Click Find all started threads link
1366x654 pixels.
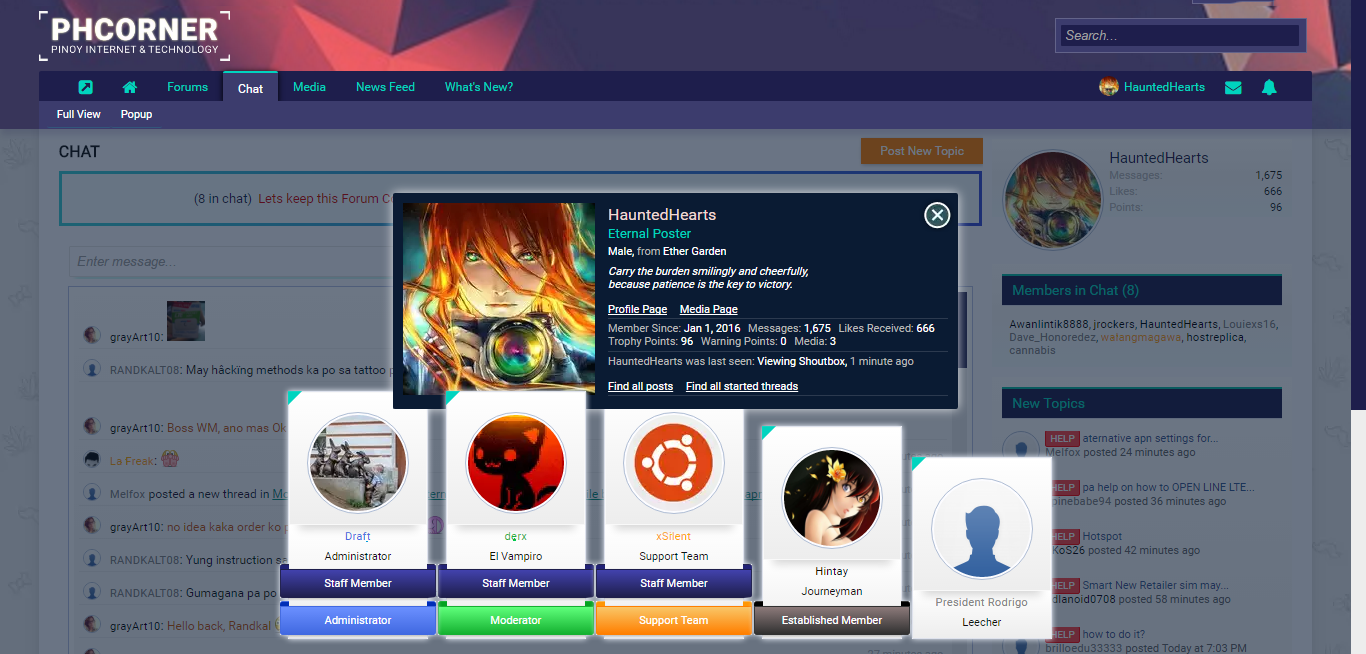(x=742, y=386)
